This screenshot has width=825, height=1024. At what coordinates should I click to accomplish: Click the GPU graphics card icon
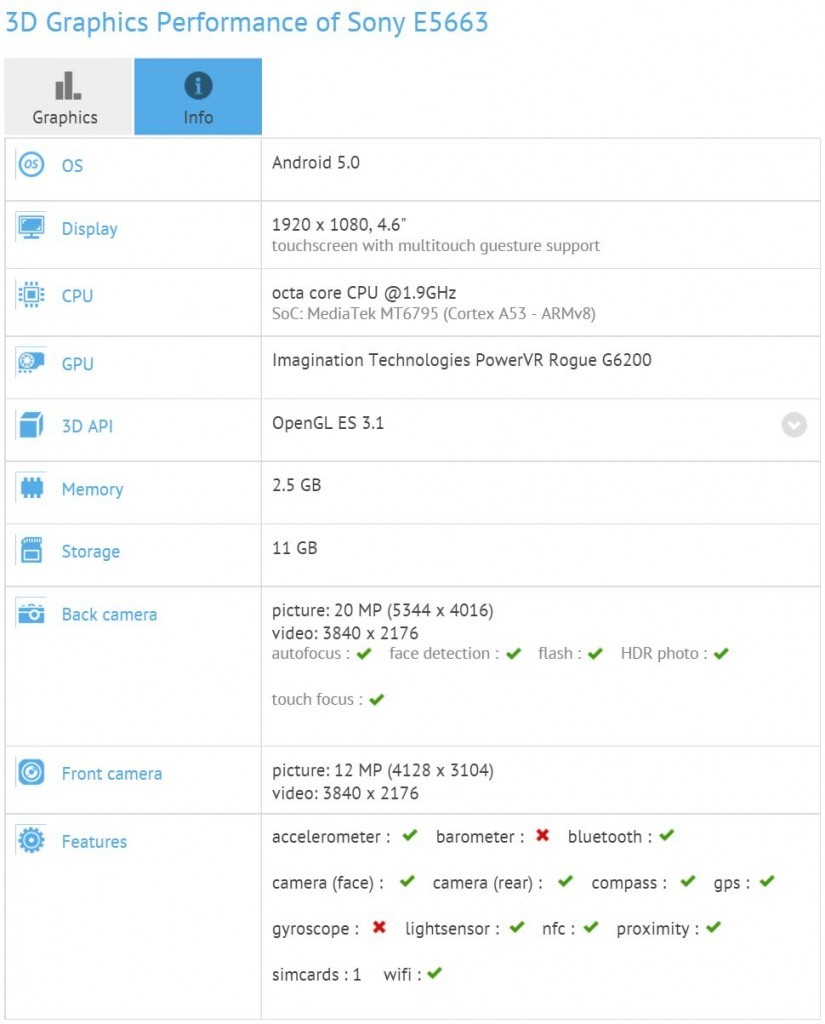31,363
